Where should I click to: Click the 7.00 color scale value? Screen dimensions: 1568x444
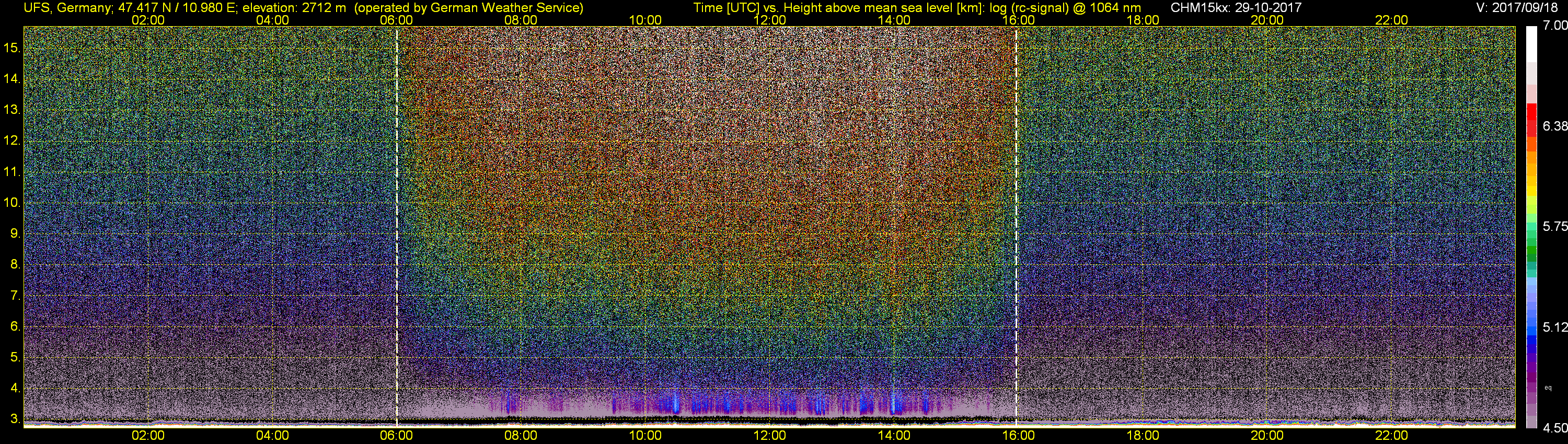click(1555, 26)
